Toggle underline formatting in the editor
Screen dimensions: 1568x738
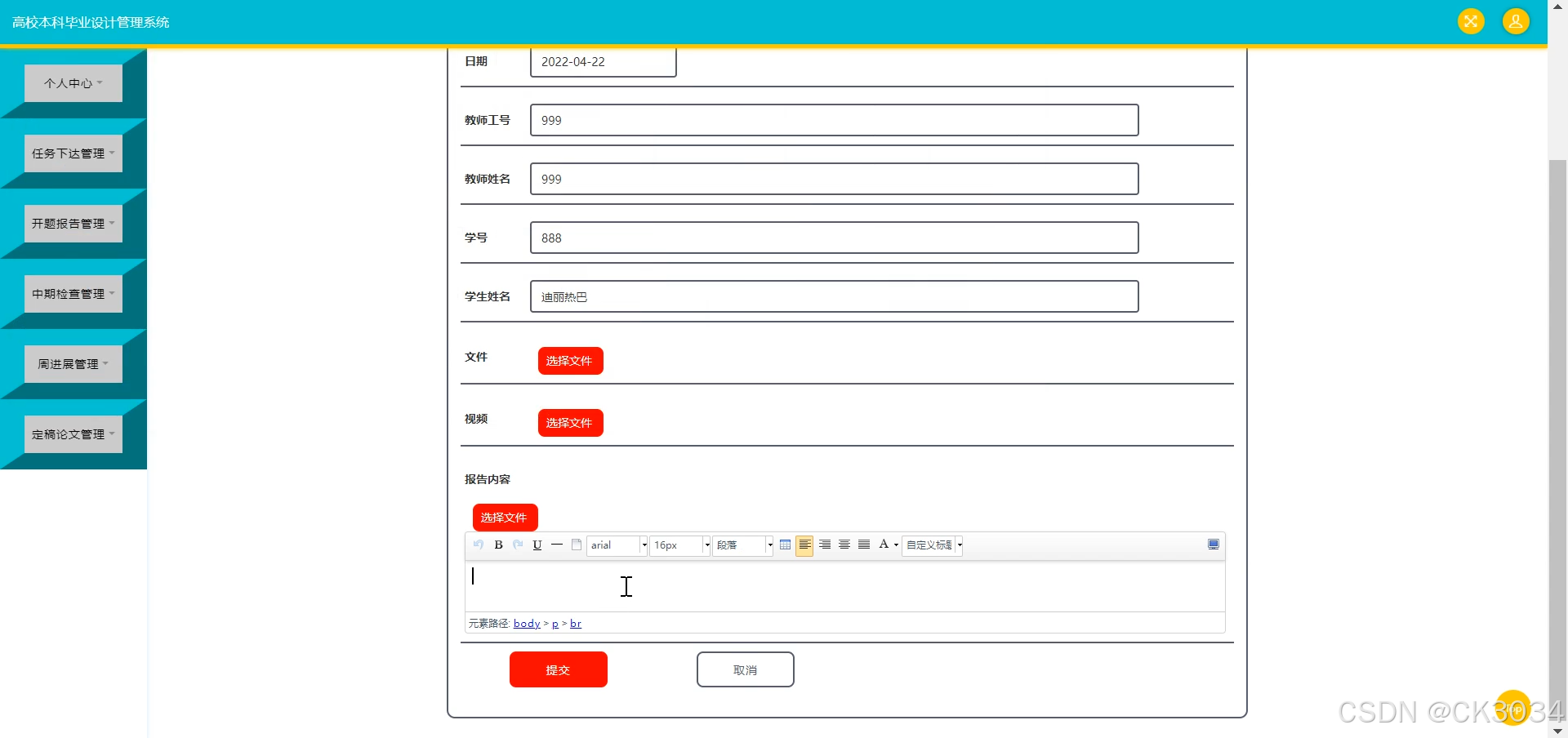click(537, 545)
